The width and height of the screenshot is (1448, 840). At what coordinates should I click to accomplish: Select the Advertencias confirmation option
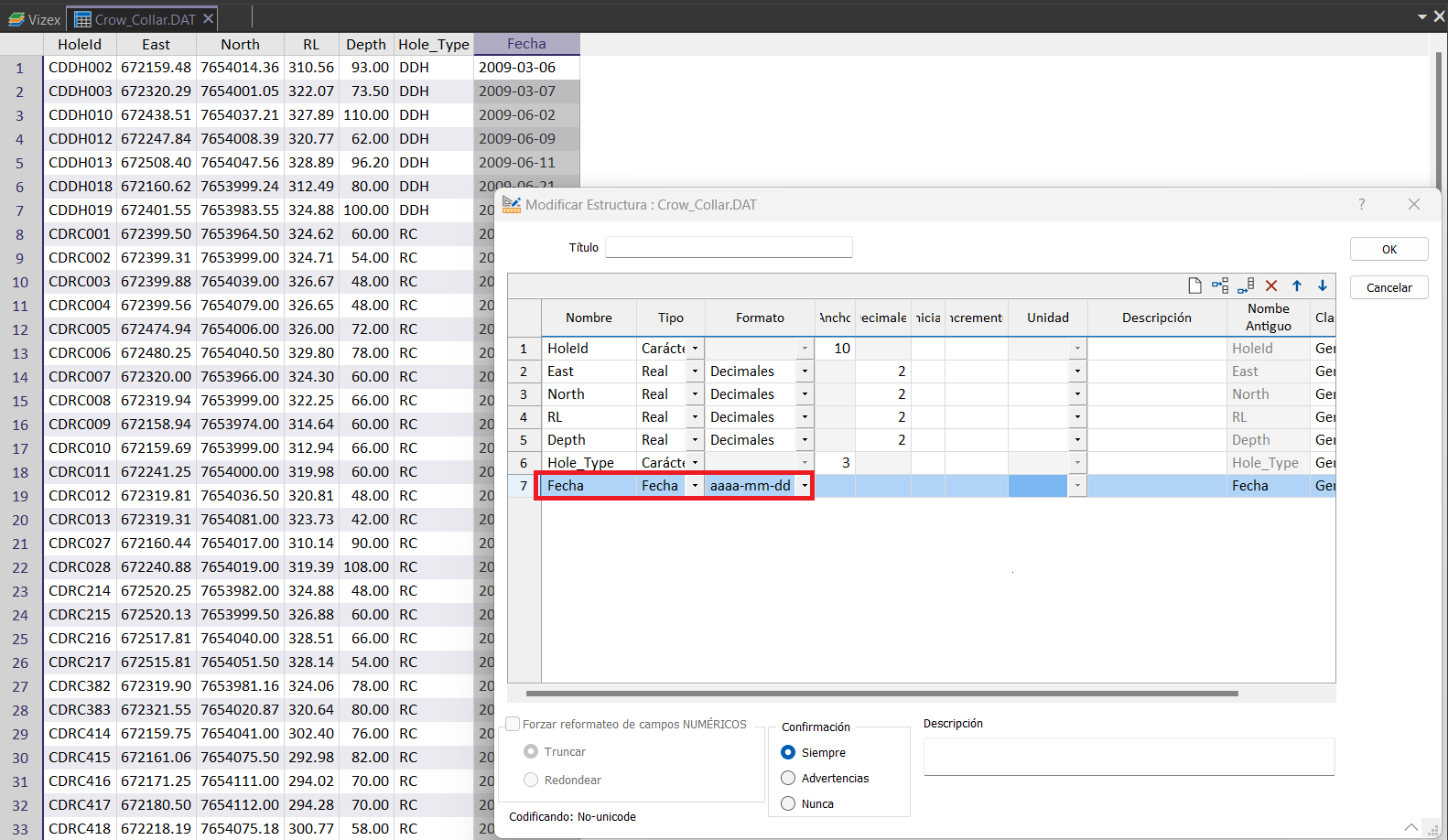tap(788, 778)
